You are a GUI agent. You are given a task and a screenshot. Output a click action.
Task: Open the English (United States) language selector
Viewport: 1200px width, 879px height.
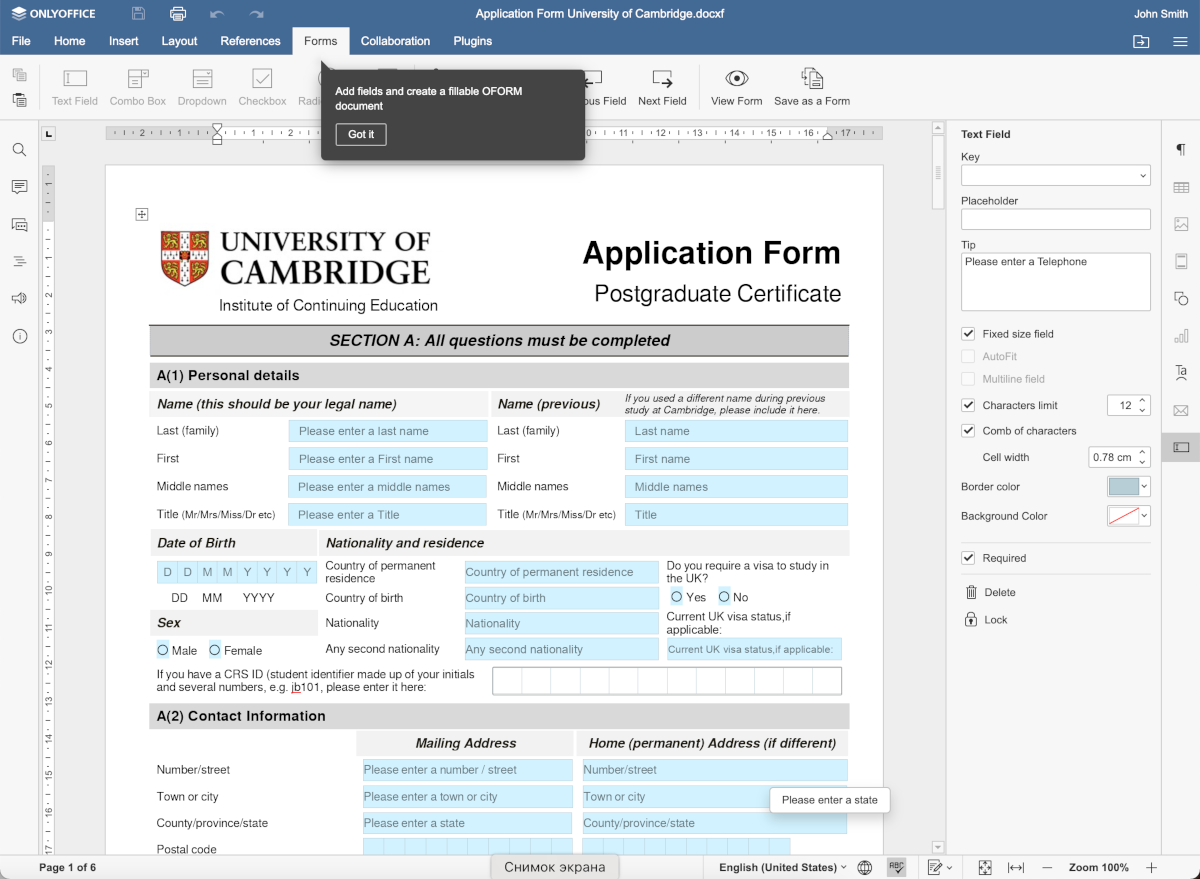point(782,867)
